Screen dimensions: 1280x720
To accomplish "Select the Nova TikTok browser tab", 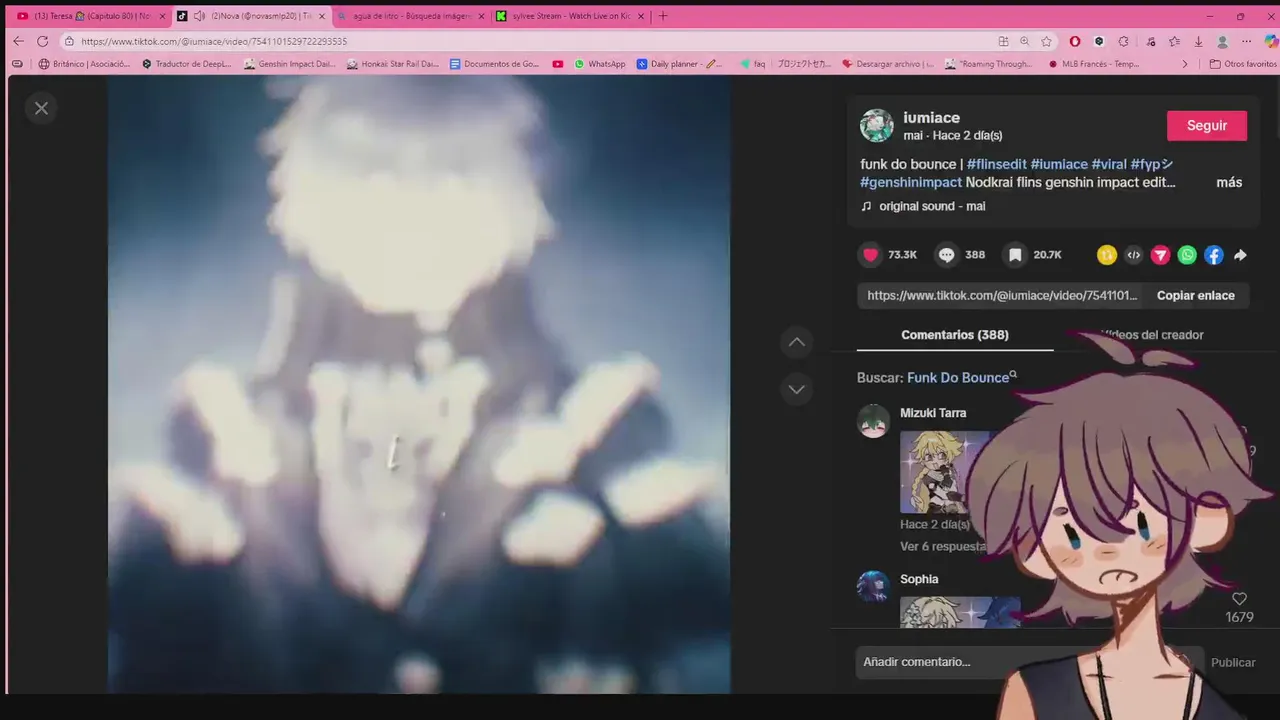I will pyautogui.click(x=250, y=16).
